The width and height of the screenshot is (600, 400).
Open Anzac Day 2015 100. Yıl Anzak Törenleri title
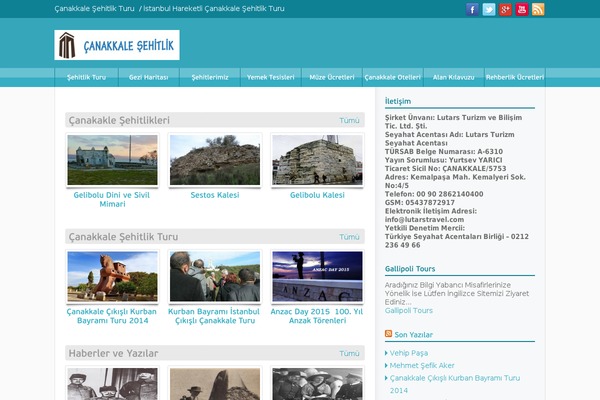coord(317,316)
